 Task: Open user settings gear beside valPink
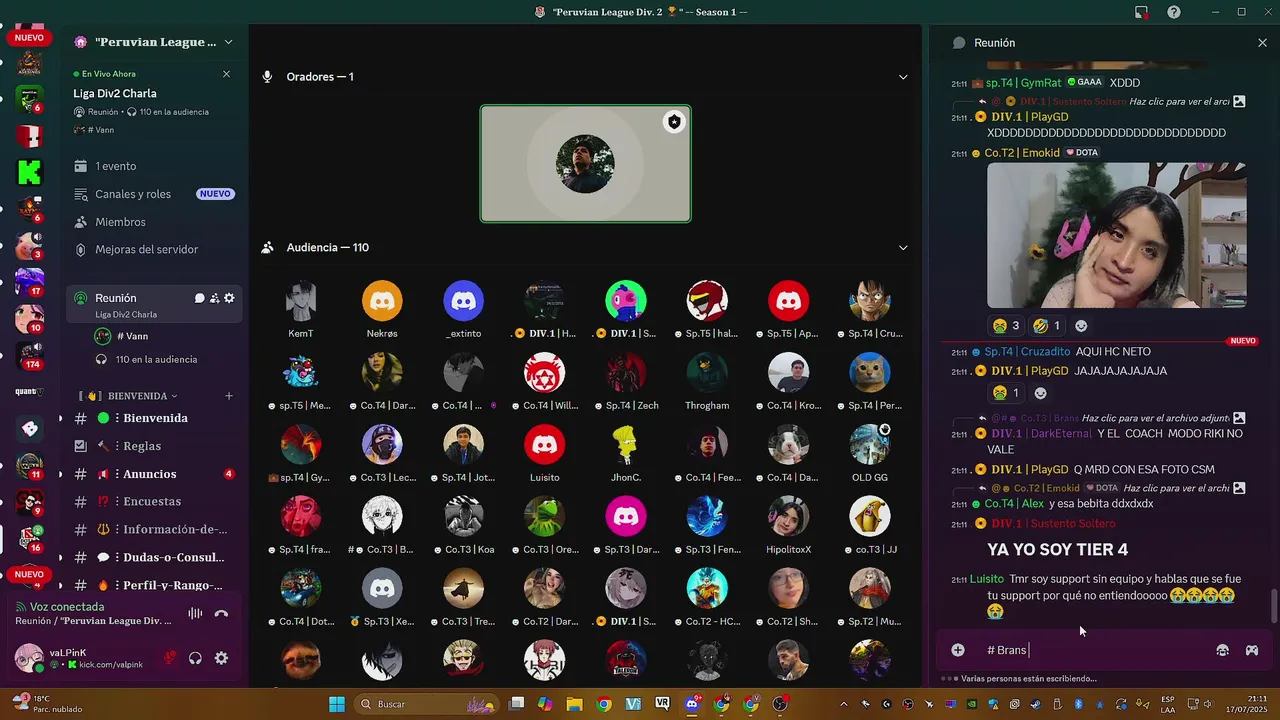(x=222, y=658)
